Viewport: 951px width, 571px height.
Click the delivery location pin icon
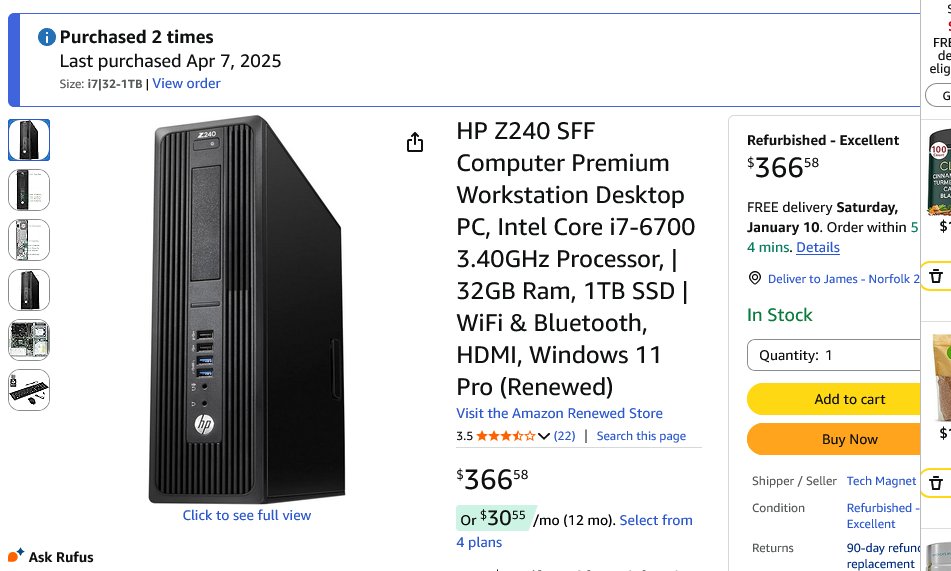[755, 279]
